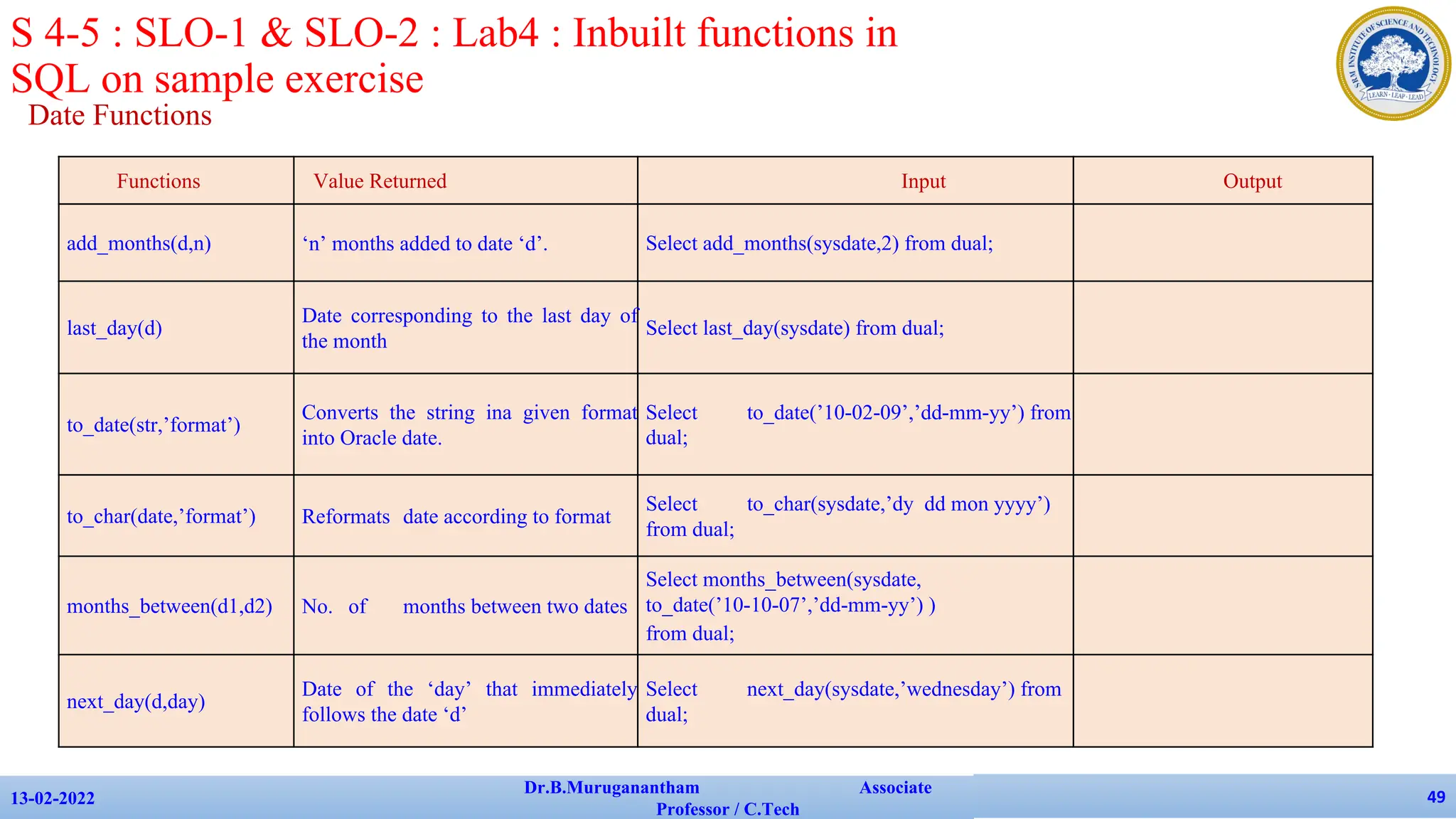Viewport: 1456px width, 819px height.
Task: Select the 'Value Returned' column header
Action: (x=380, y=181)
